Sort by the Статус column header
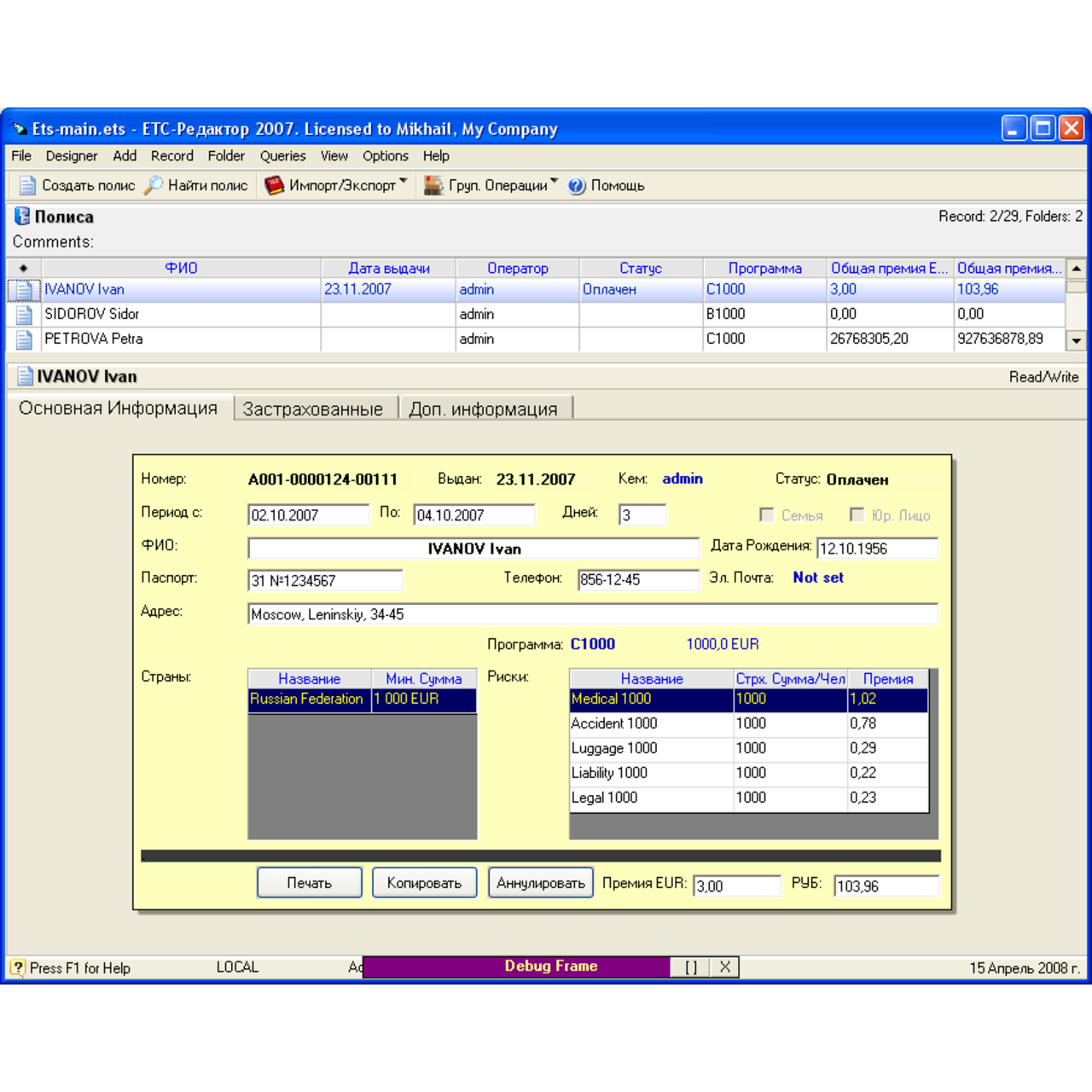Viewport: 1092px width, 1092px height. (x=641, y=268)
